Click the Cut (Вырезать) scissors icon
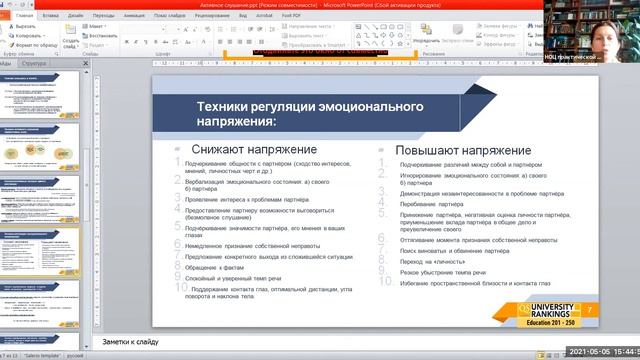 pyautogui.click(x=11, y=26)
